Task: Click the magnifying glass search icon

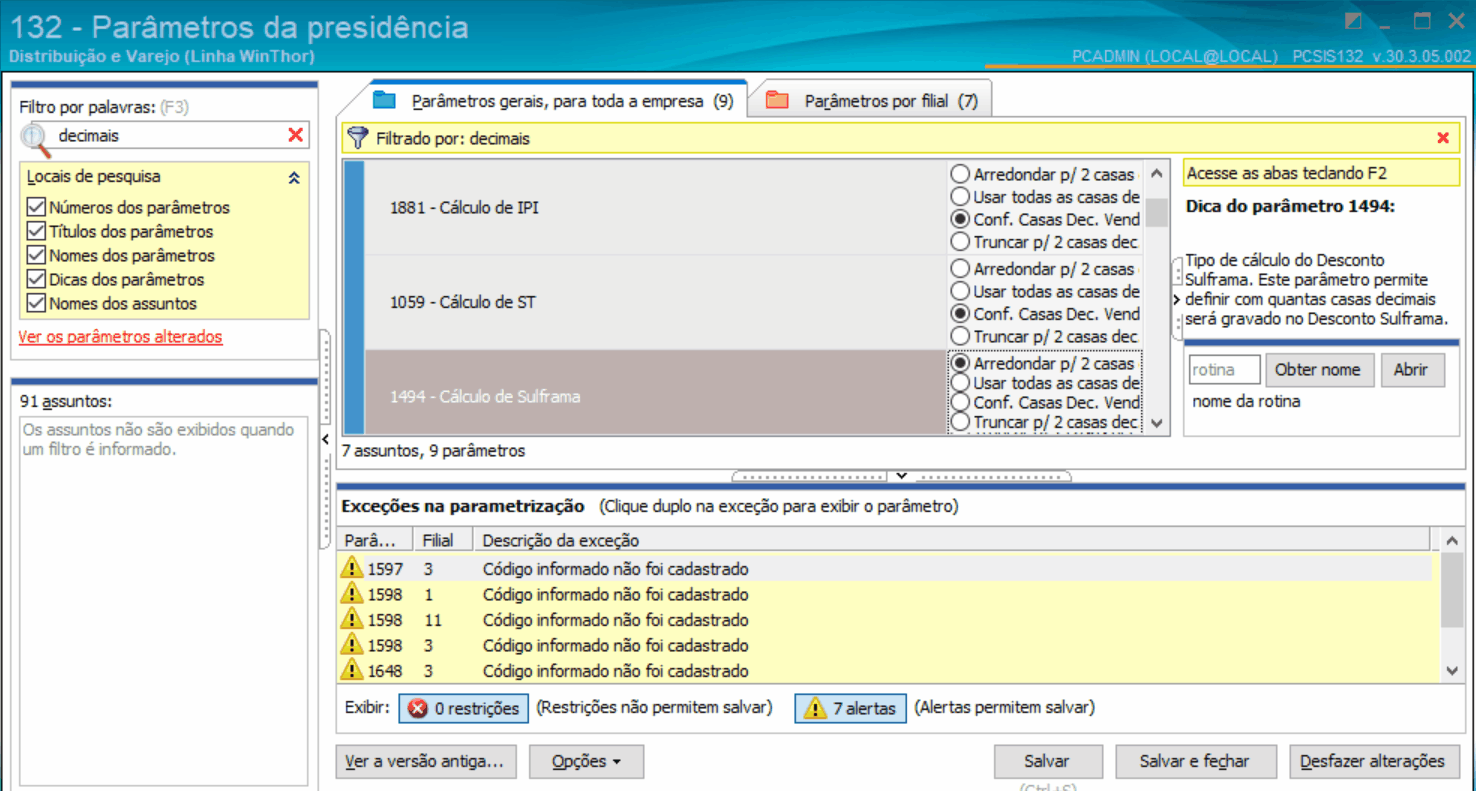Action: [35, 138]
